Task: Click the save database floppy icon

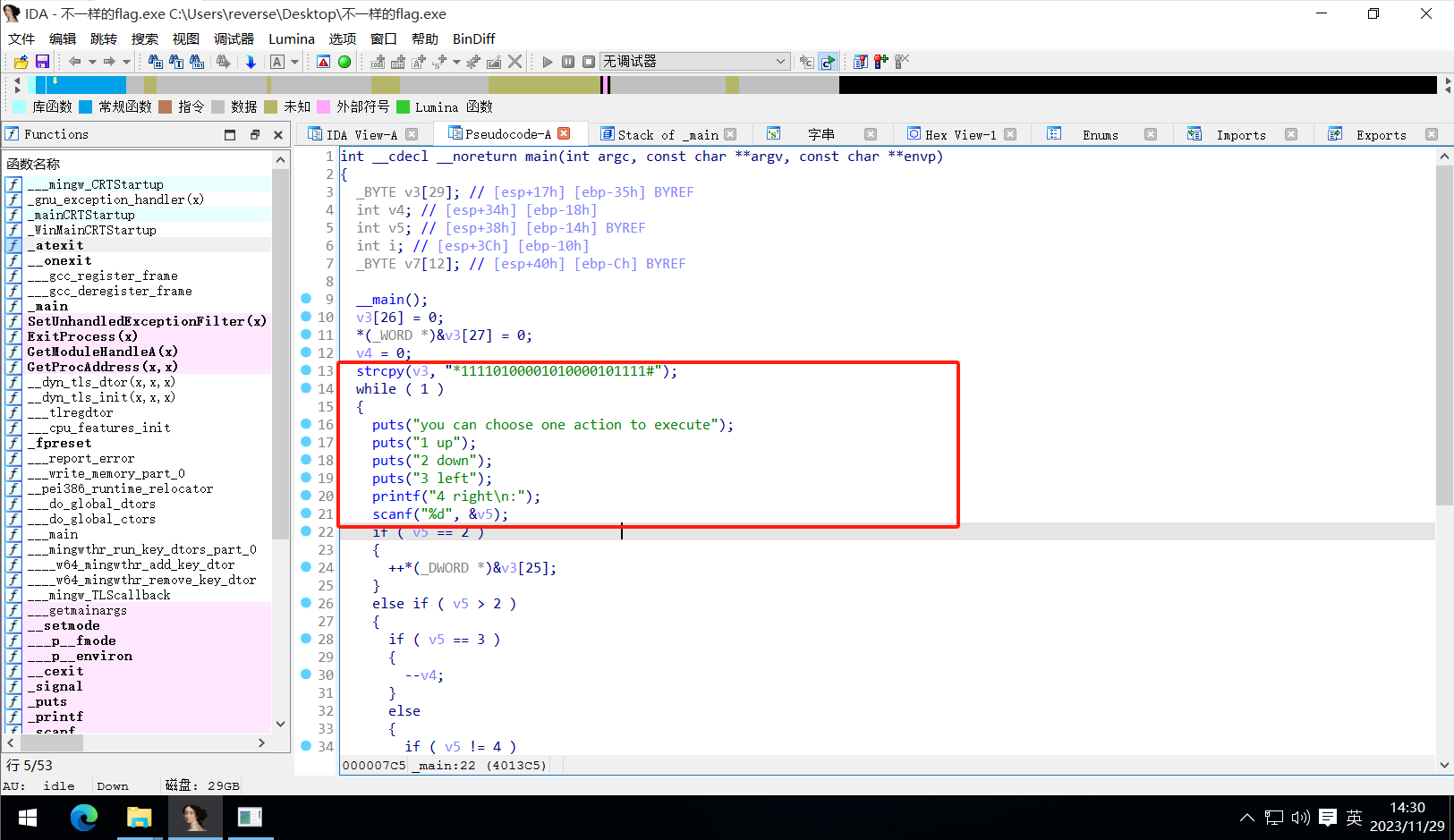Action: (x=42, y=62)
